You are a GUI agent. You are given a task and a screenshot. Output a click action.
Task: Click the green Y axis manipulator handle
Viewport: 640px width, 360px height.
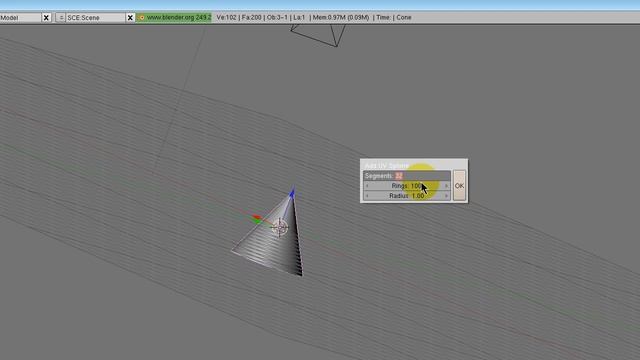[x=257, y=221]
